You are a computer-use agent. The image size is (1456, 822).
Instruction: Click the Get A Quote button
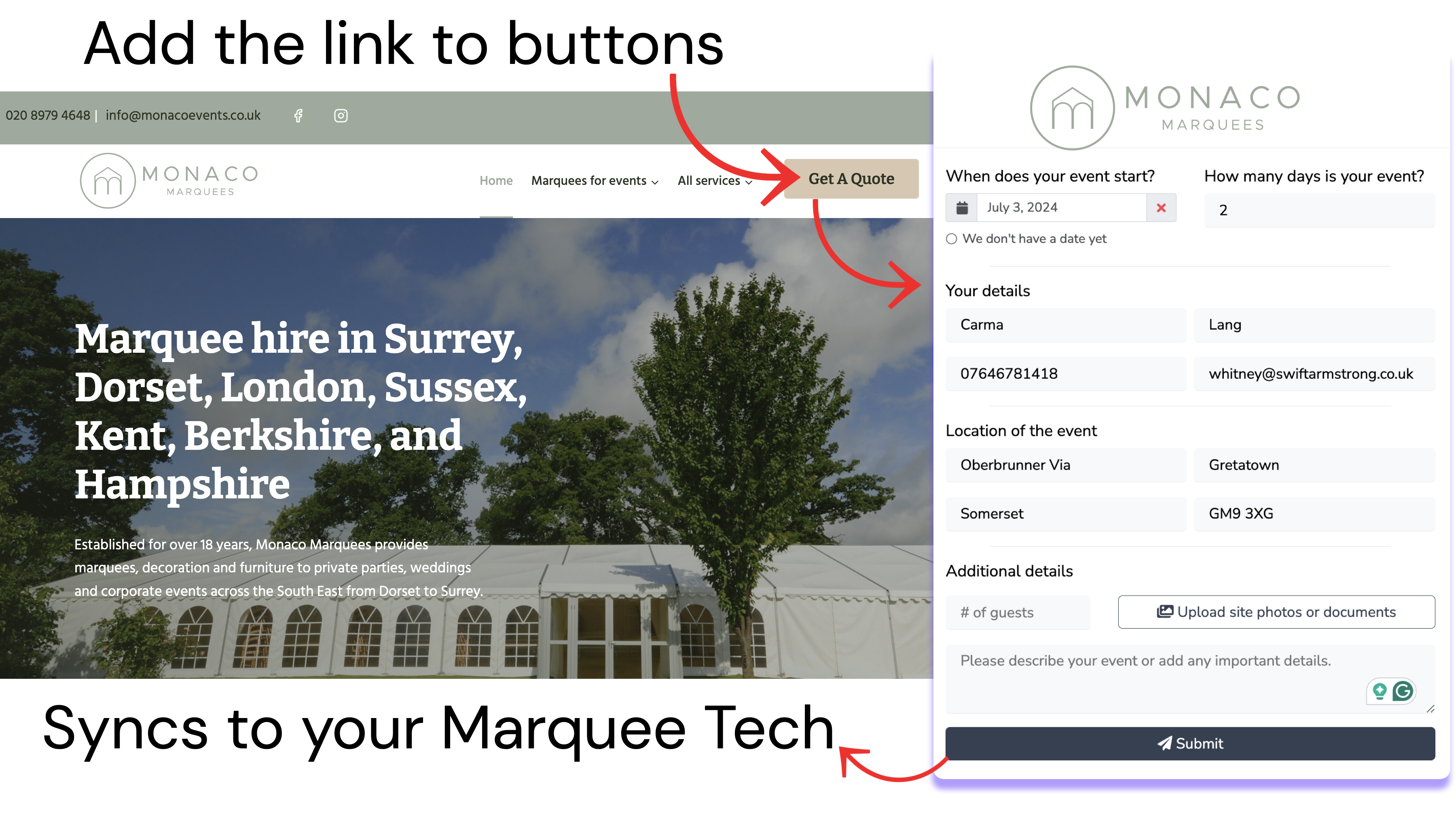point(851,179)
